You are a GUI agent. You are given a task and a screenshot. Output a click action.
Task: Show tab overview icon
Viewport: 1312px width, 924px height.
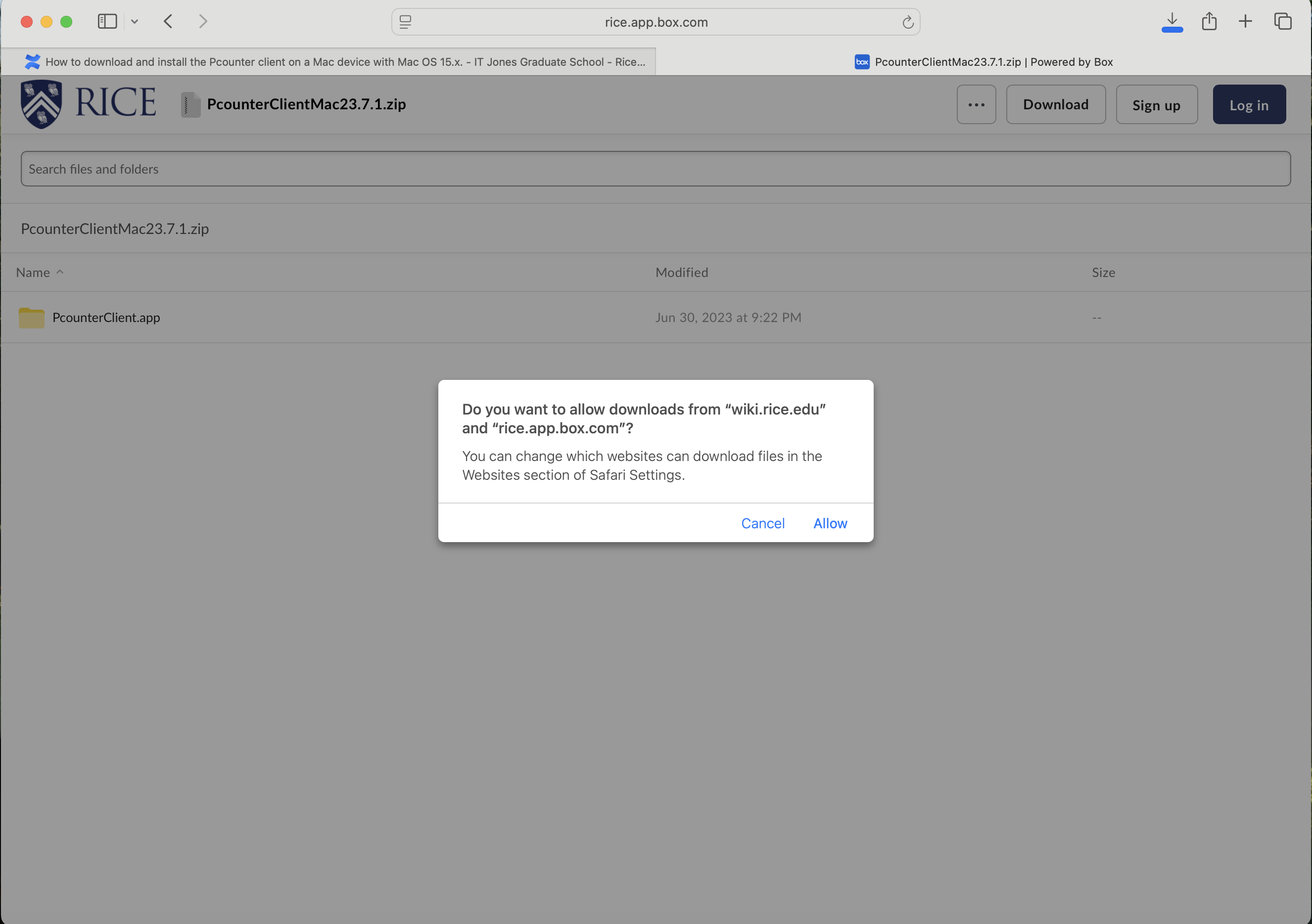(1282, 22)
